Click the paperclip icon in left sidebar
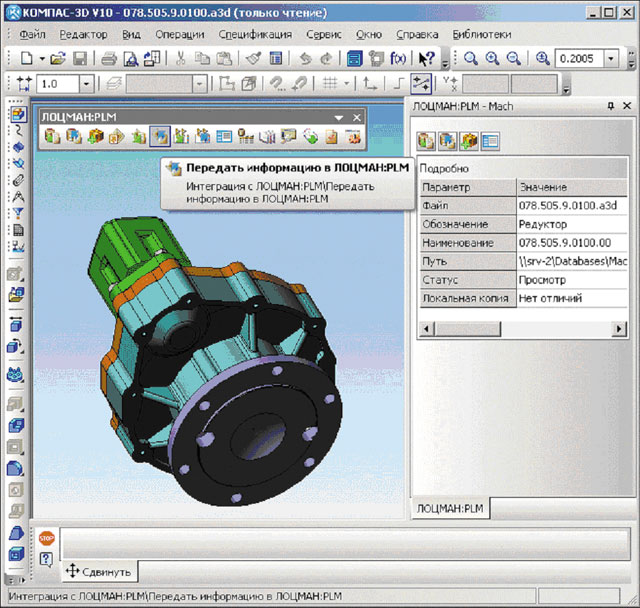The image size is (640, 608). point(18,180)
